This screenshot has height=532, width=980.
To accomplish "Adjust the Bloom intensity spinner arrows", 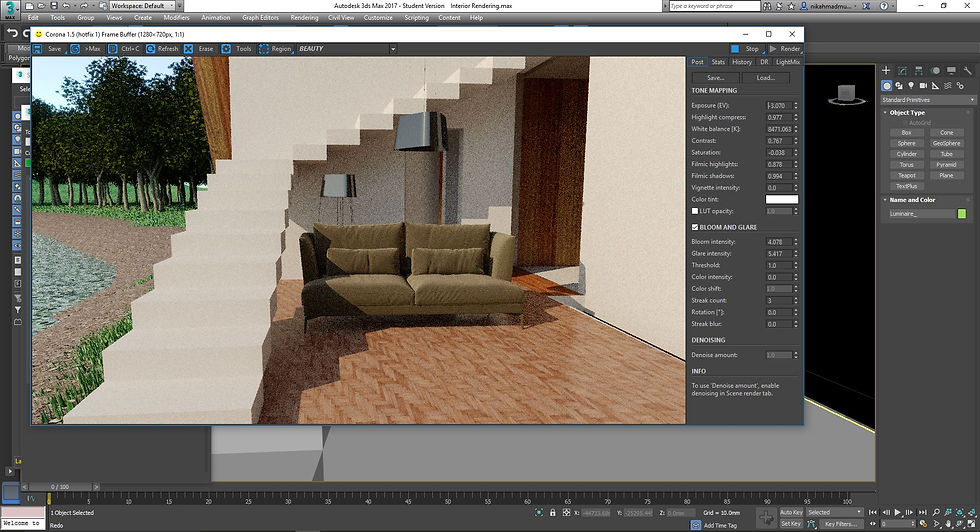I will pyautogui.click(x=796, y=242).
